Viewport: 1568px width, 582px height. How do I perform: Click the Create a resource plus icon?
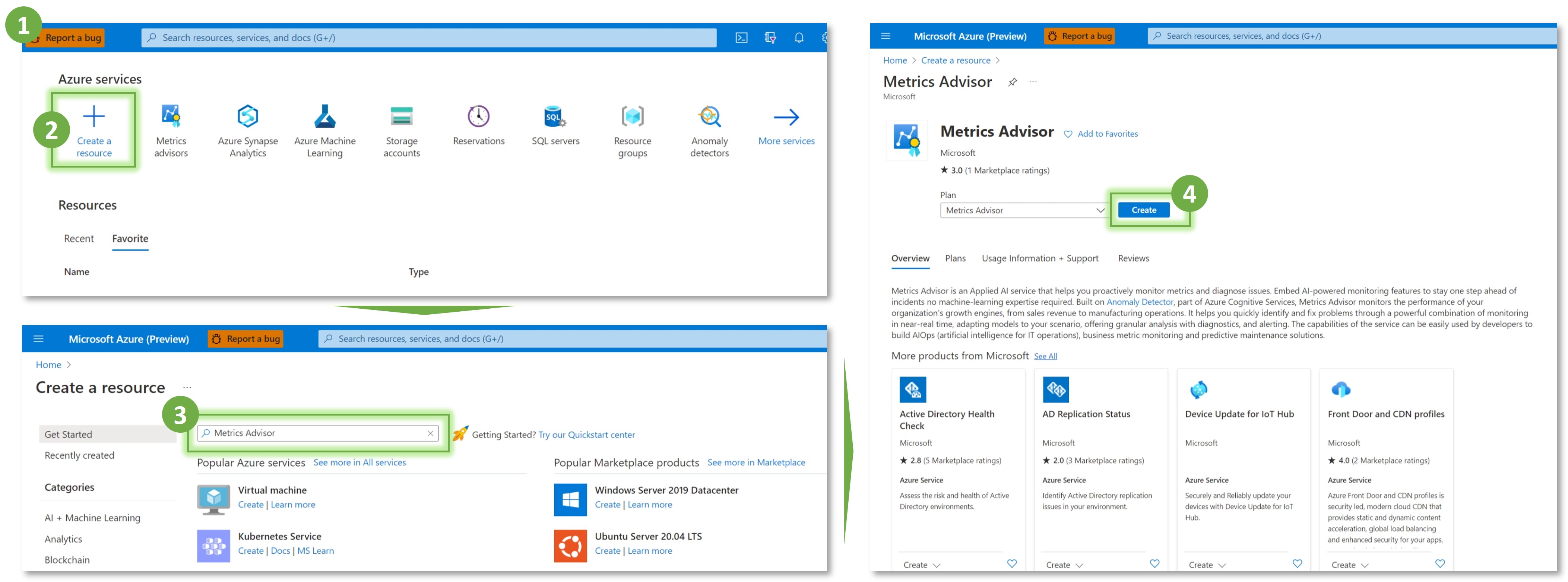click(x=94, y=116)
